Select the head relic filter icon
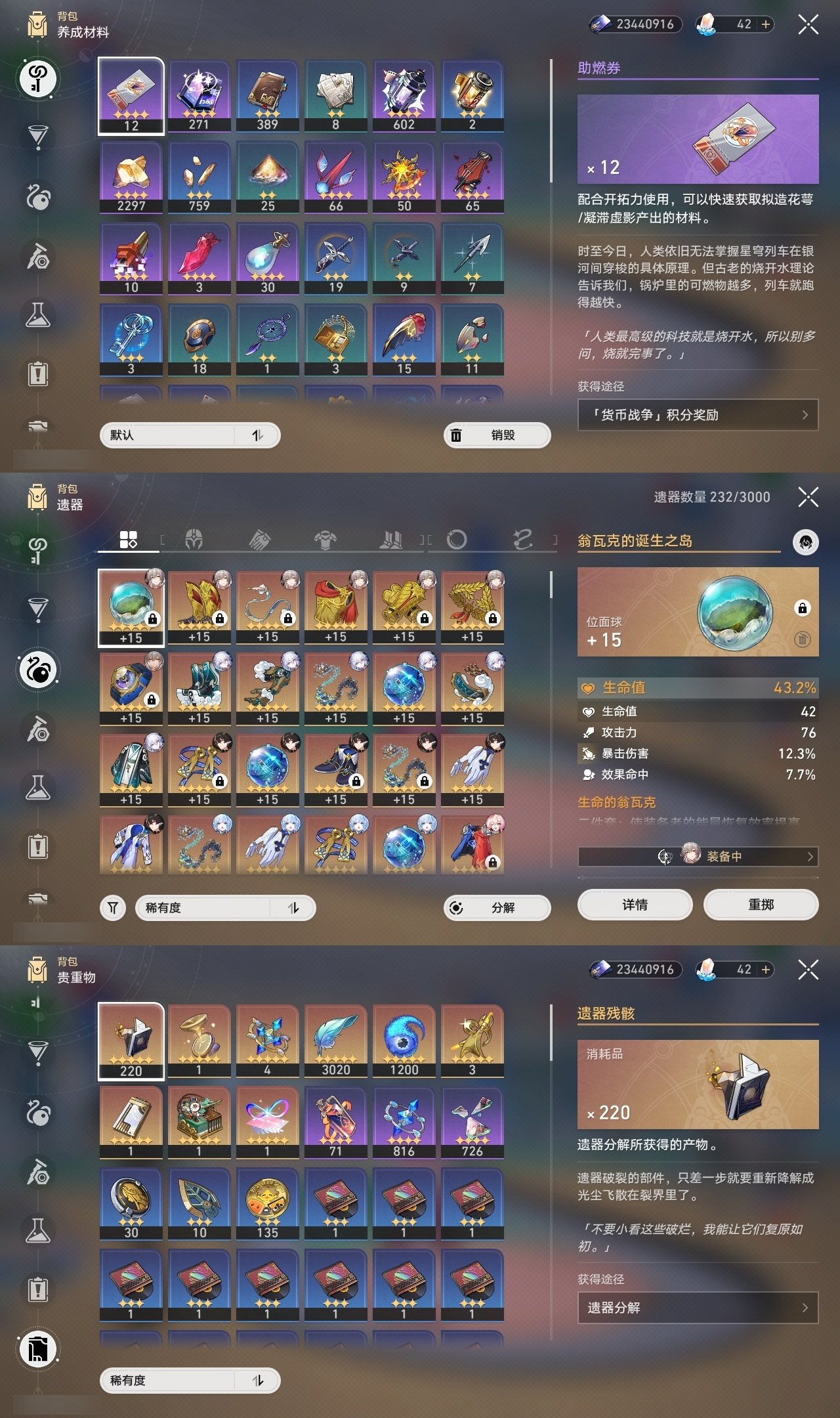Image resolution: width=840 pixels, height=1418 pixels. tap(194, 540)
